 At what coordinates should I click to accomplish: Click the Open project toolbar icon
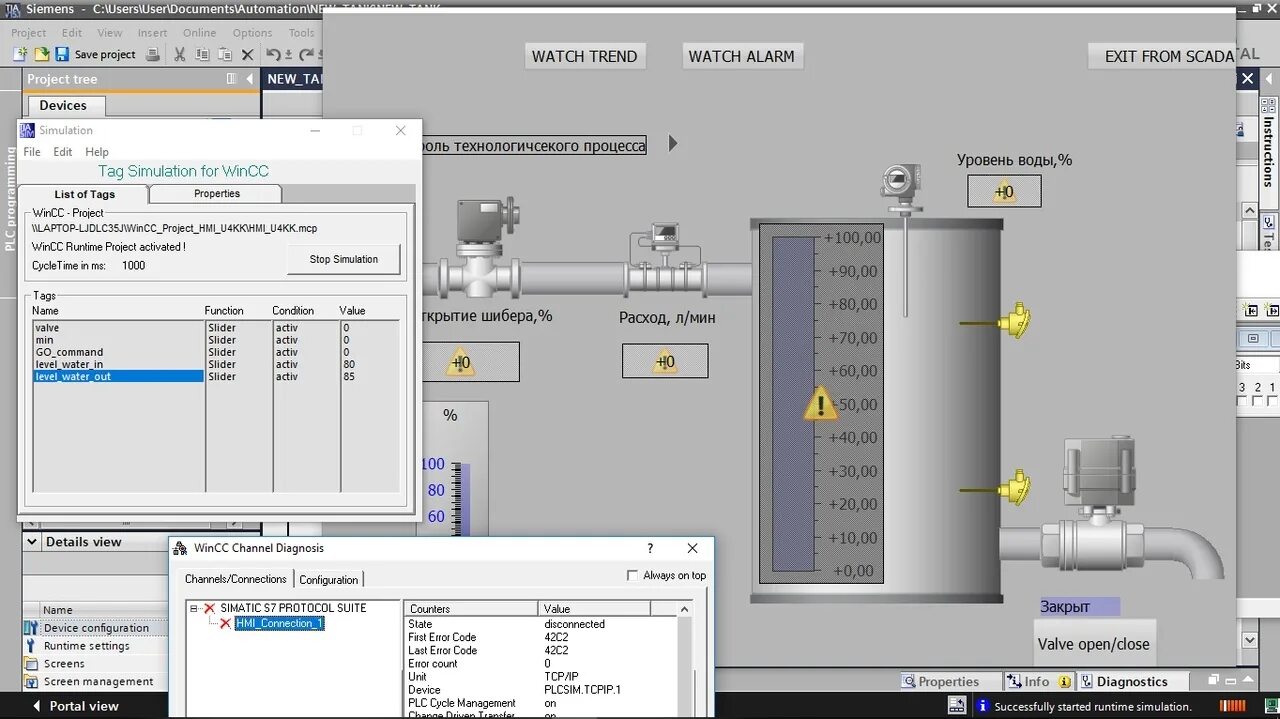(x=42, y=54)
